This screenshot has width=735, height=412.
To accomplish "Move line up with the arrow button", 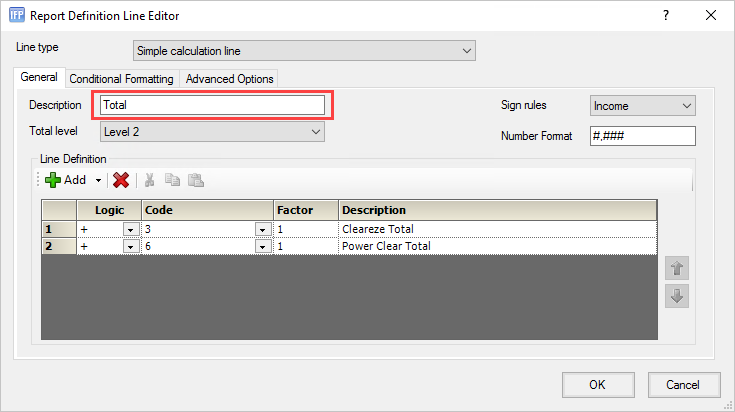I will pos(677,269).
